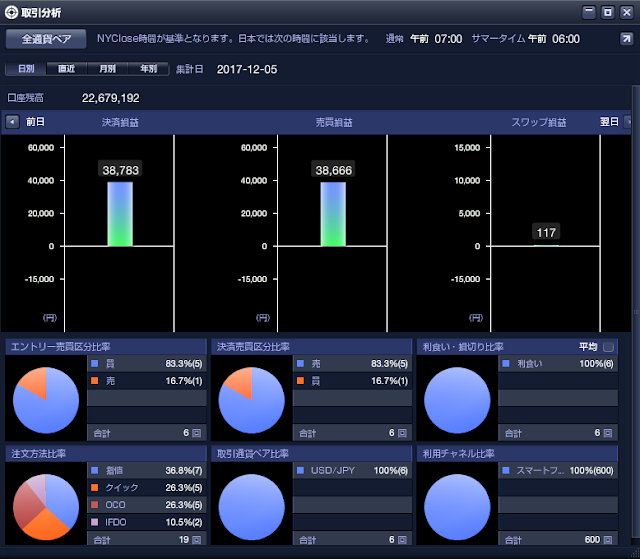
Task: Click the 36.8%(7) value for 指値
Action: point(184,470)
